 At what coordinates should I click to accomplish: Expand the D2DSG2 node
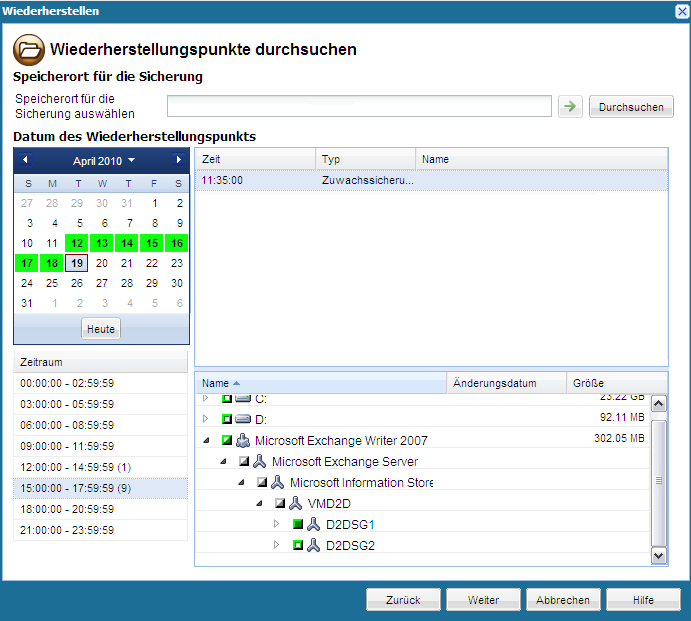(276, 545)
